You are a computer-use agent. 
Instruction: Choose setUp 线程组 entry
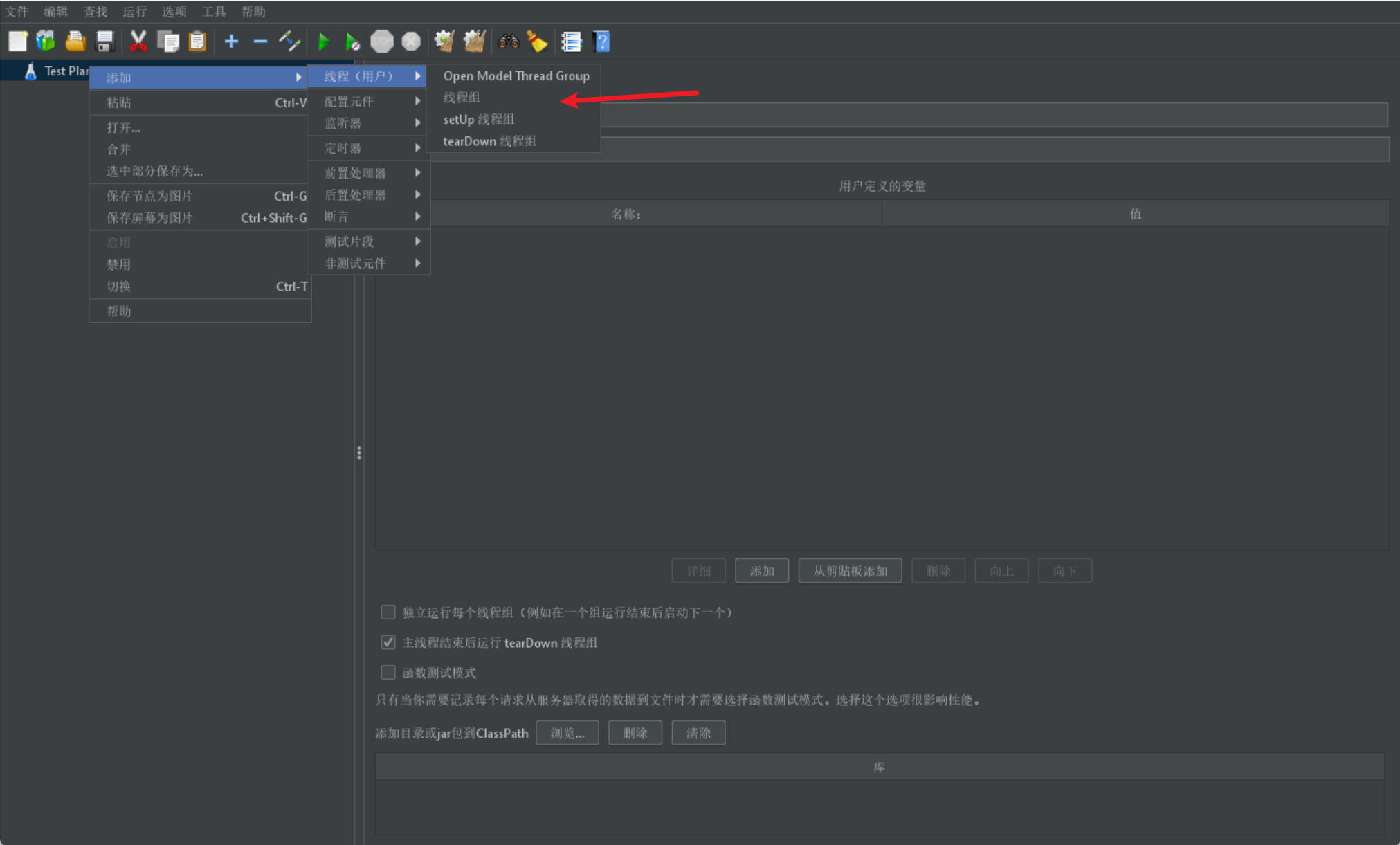(513, 119)
